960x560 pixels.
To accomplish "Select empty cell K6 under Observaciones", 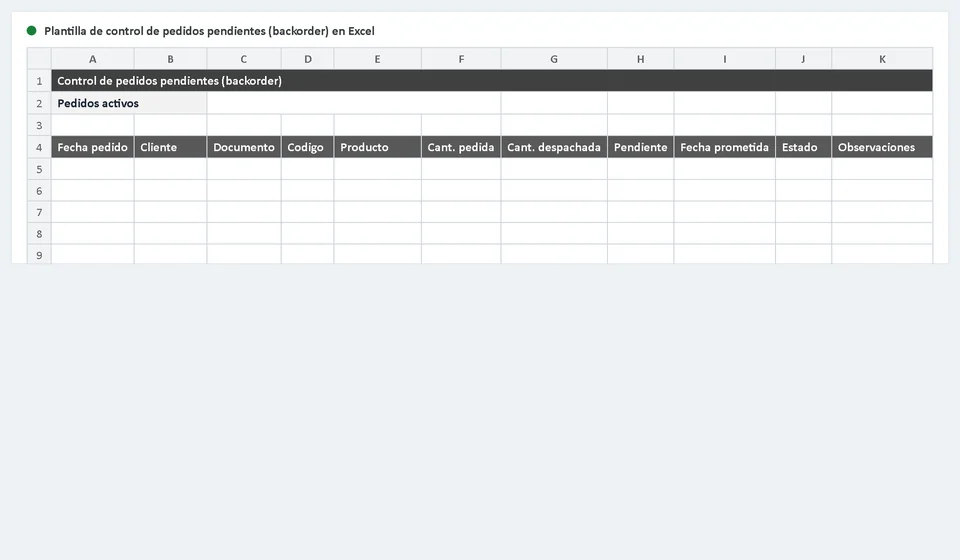I will (882, 190).
